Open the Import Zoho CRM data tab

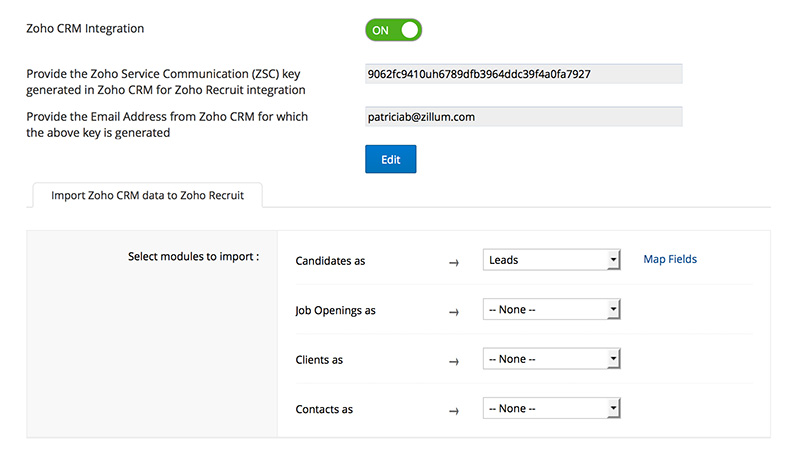click(x=149, y=195)
